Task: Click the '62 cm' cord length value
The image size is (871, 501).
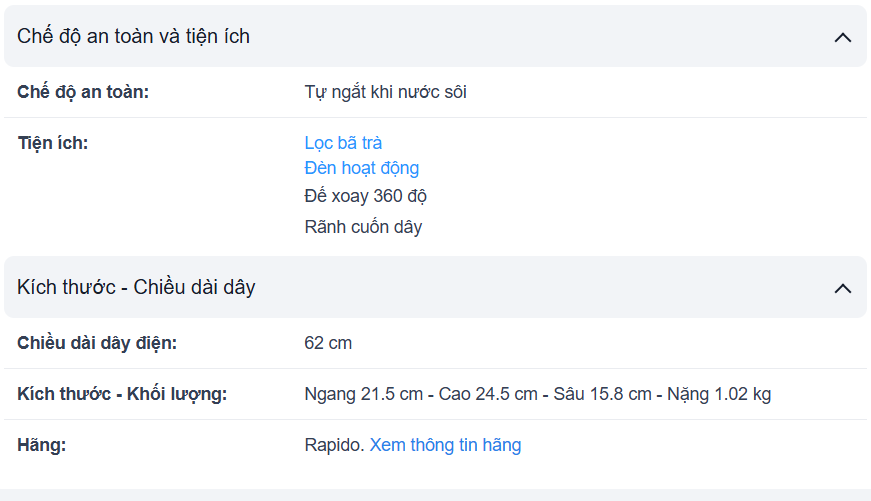Action: (328, 344)
